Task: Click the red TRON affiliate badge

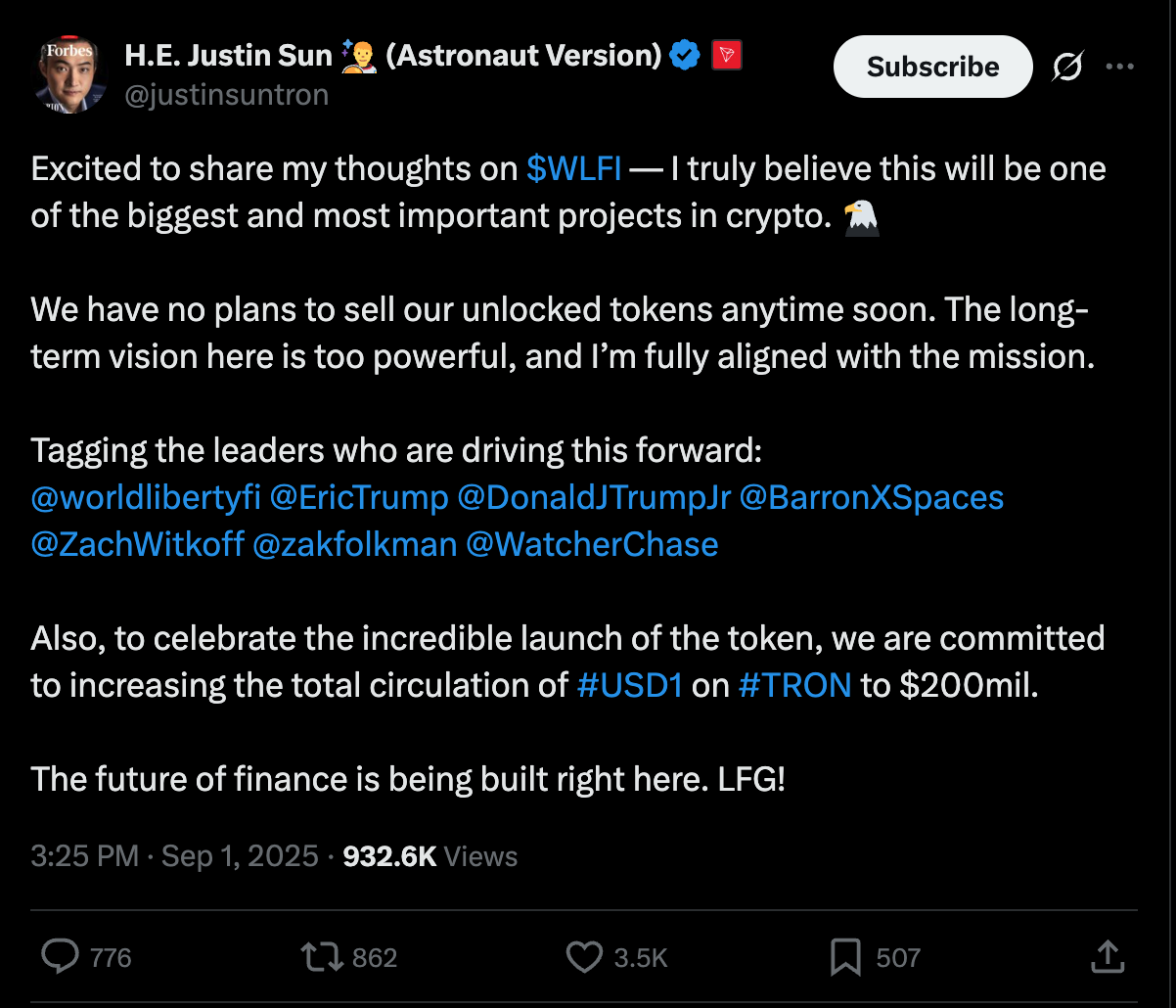Action: pos(725,56)
